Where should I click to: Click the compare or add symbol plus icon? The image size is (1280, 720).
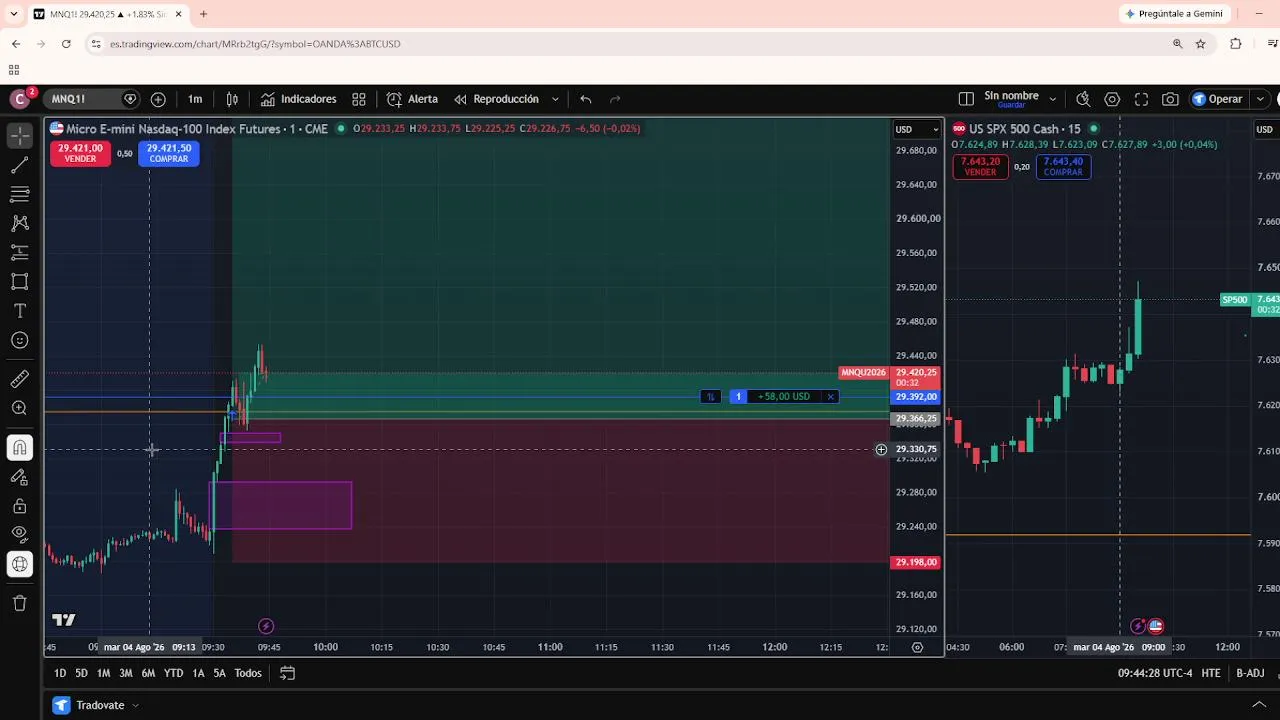pyautogui.click(x=158, y=99)
